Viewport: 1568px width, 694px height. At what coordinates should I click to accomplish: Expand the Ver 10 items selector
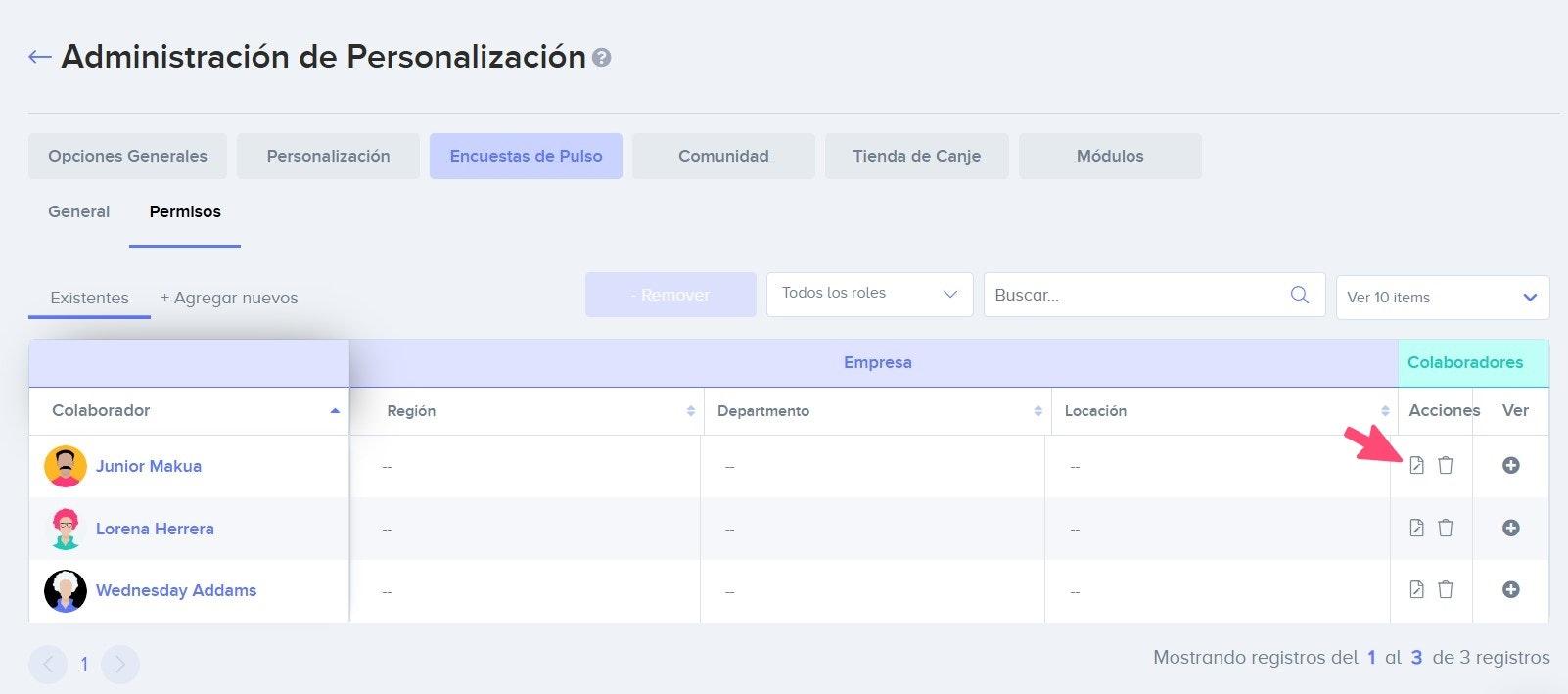point(1443,298)
